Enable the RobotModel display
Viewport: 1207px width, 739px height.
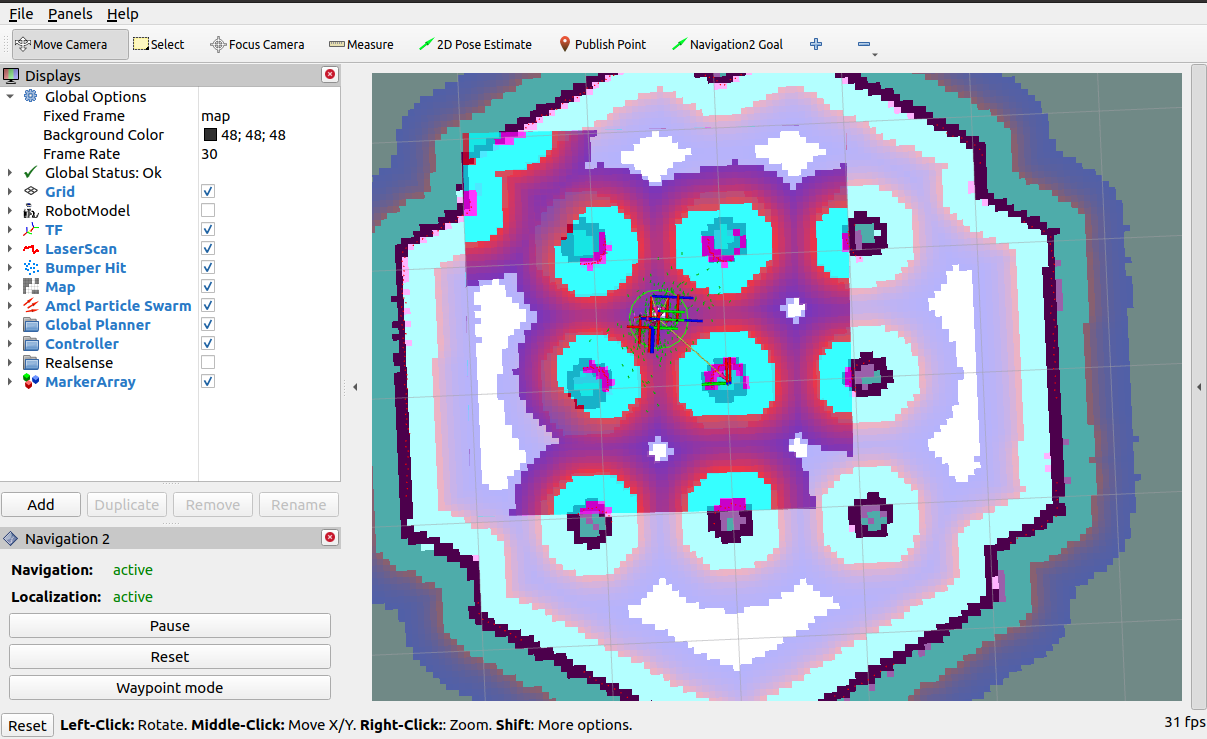coord(207,210)
